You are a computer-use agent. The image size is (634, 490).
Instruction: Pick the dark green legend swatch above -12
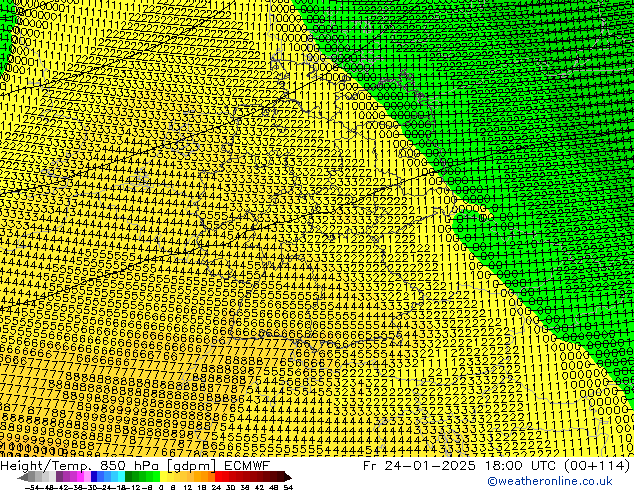click(x=129, y=476)
